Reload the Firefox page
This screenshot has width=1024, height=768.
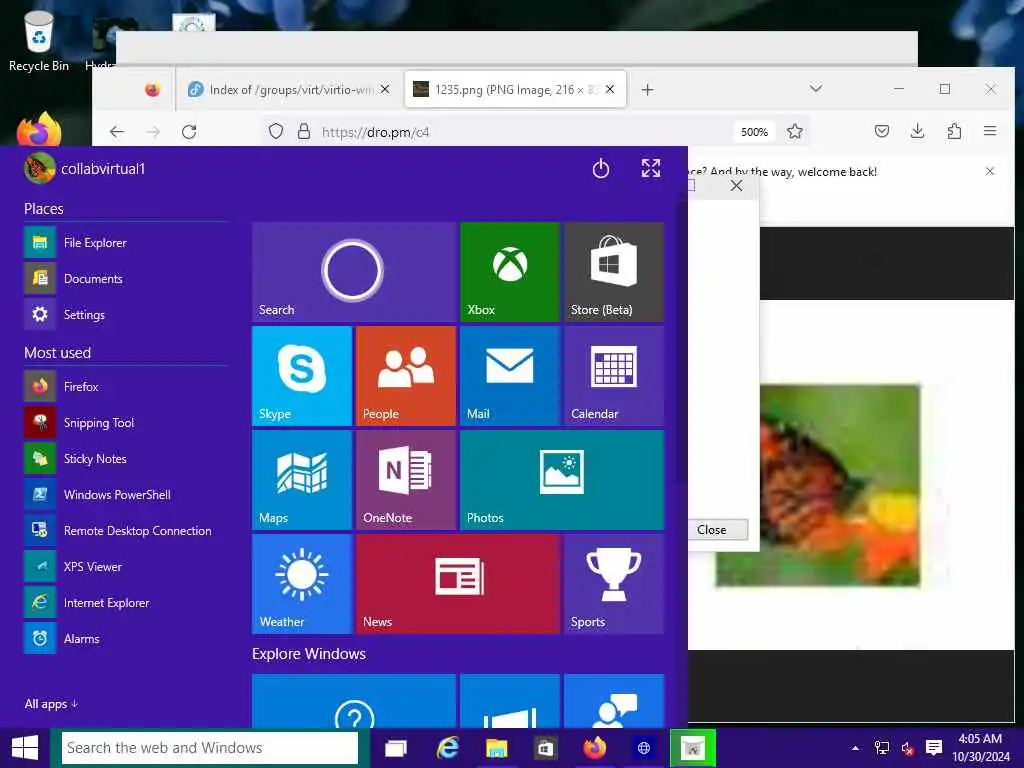[189, 132]
